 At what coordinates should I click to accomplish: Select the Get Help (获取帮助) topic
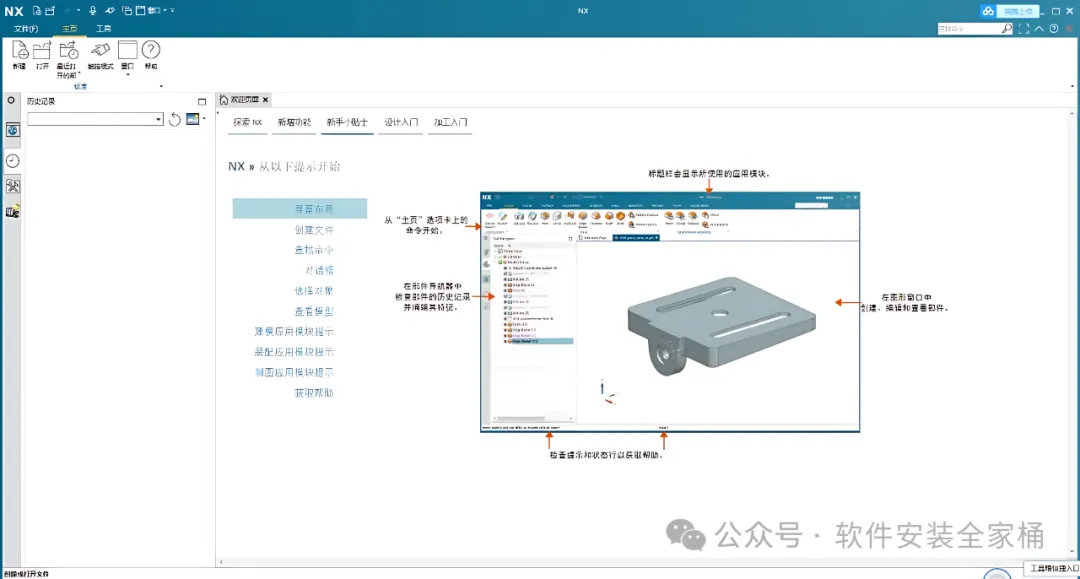314,393
